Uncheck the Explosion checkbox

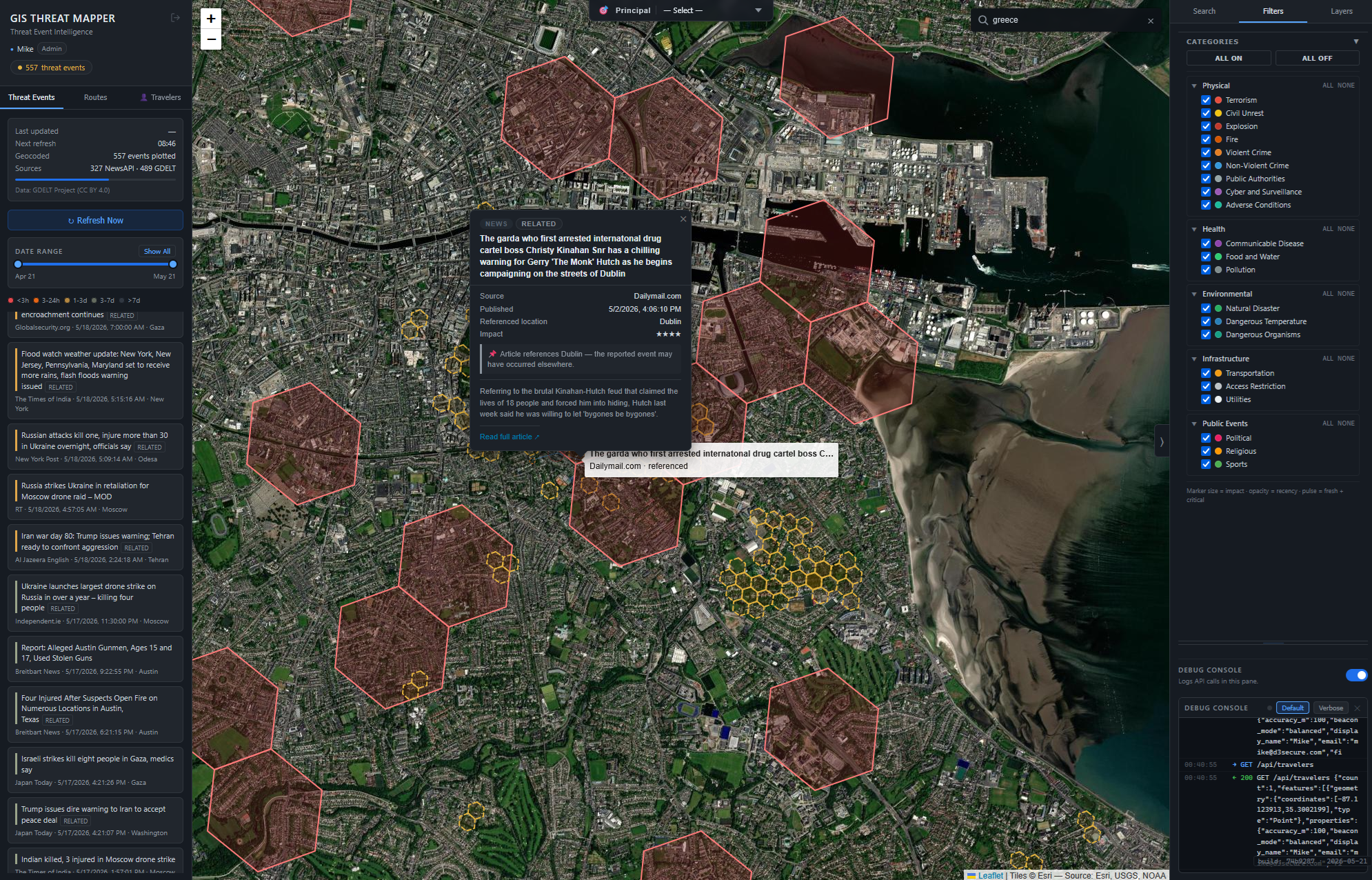1206,126
